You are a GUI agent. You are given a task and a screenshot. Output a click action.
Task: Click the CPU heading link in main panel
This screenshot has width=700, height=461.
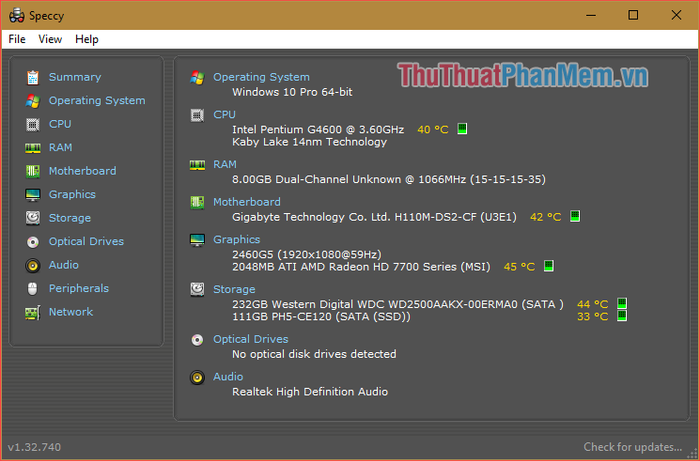click(x=224, y=115)
